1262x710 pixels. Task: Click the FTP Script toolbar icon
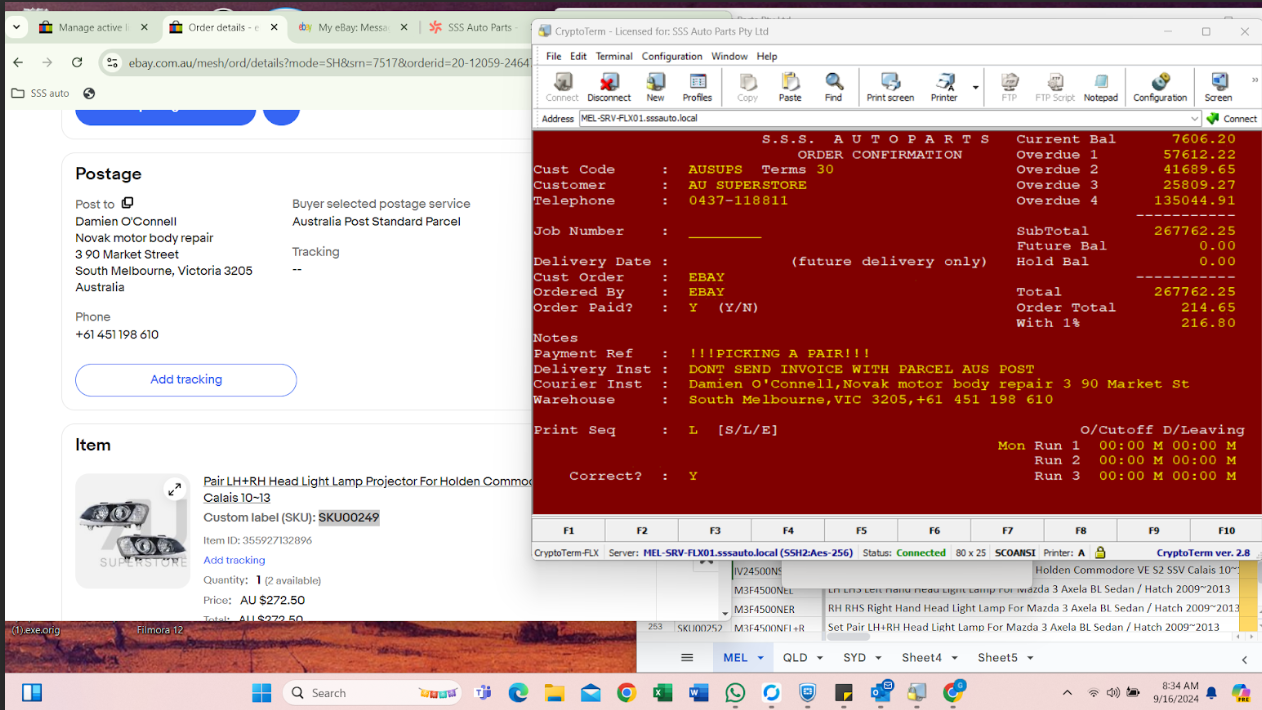point(1055,87)
